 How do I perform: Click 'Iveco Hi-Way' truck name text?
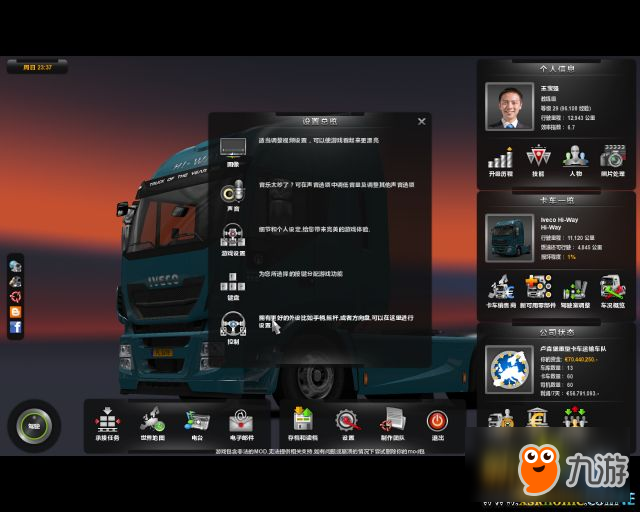click(559, 220)
